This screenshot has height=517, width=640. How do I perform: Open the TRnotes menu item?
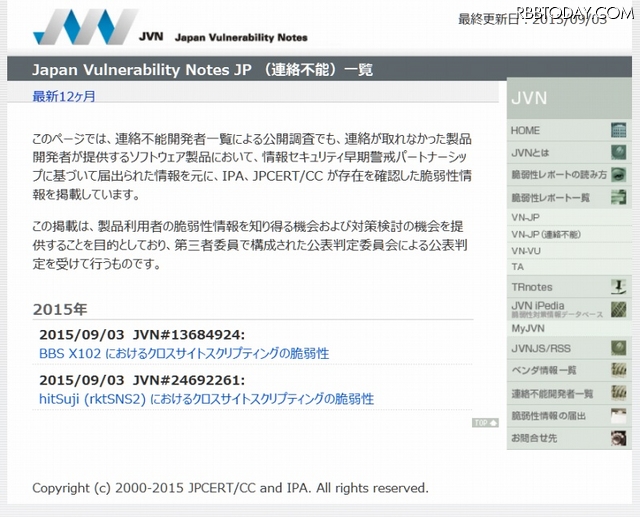point(569,287)
